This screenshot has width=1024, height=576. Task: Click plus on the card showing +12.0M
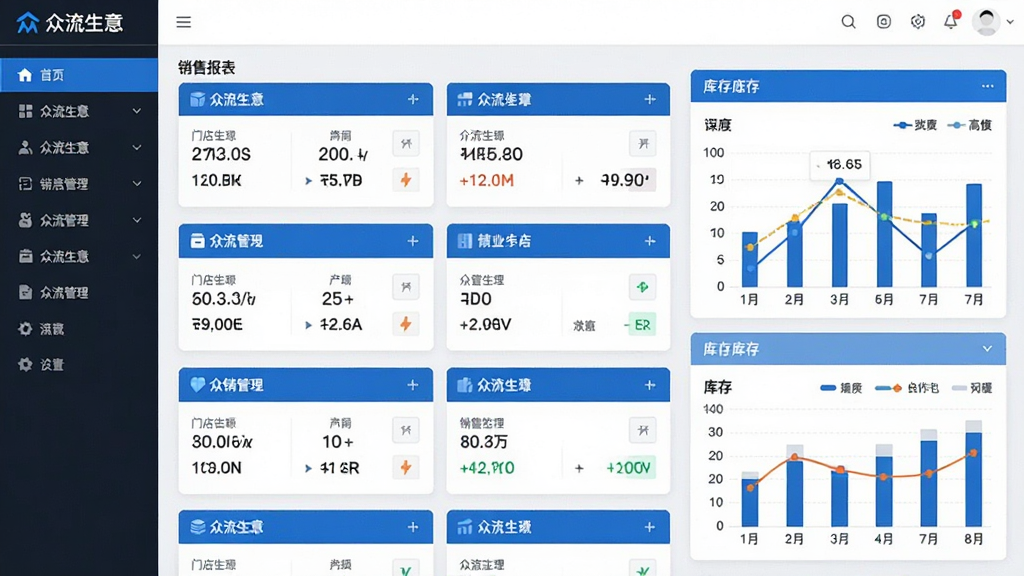point(650,99)
